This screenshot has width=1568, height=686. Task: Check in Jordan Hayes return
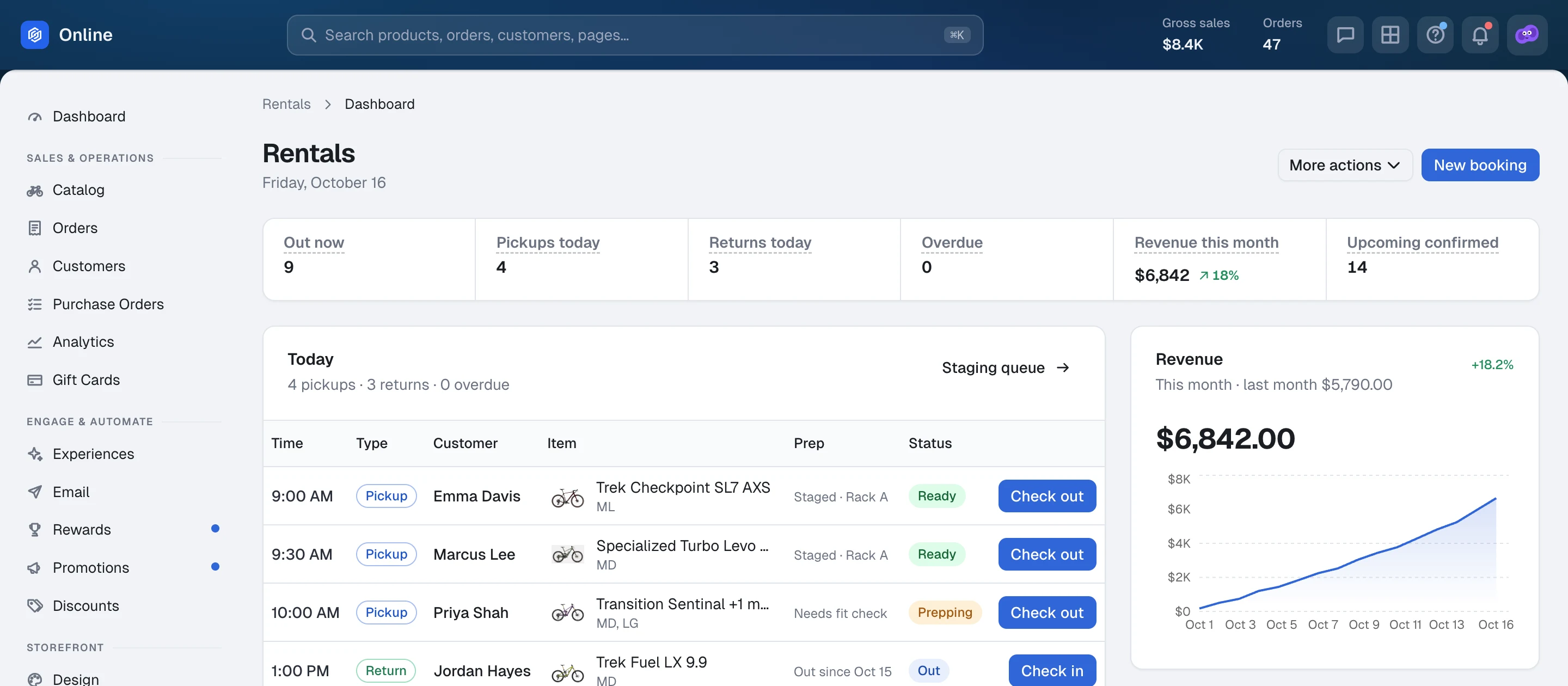(1052, 670)
